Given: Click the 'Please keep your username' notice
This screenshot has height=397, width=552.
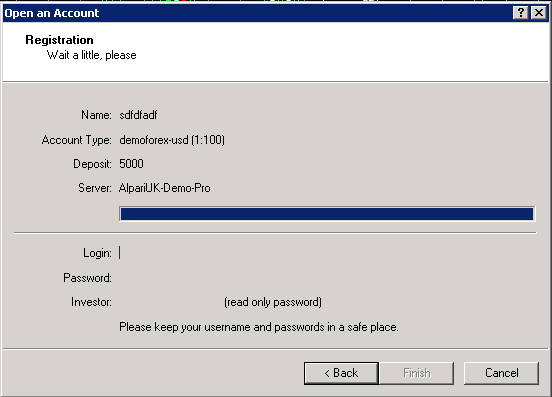Looking at the screenshot, I should pos(259,327).
